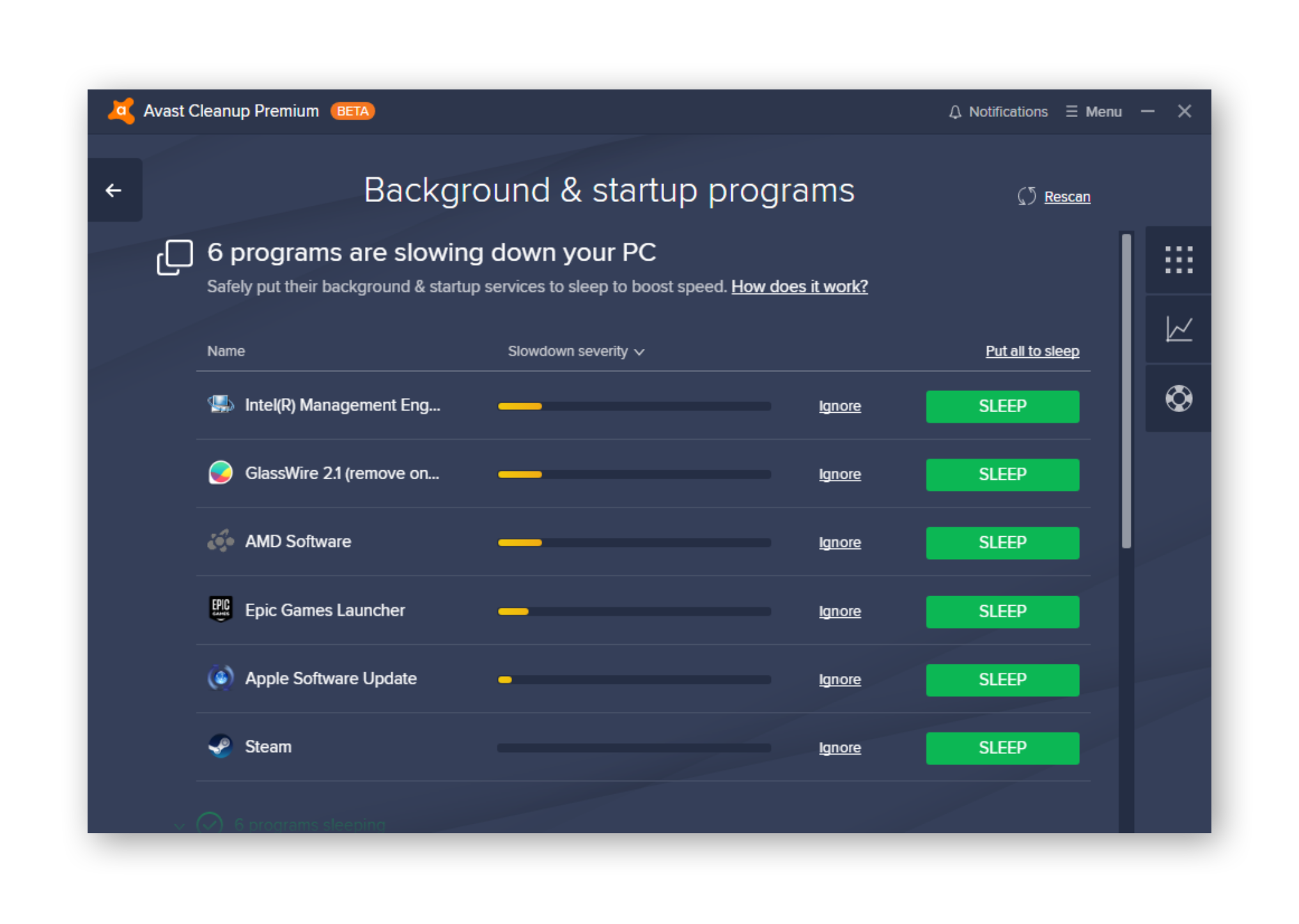Select 'Epic Games Launcher' program name

click(x=325, y=610)
